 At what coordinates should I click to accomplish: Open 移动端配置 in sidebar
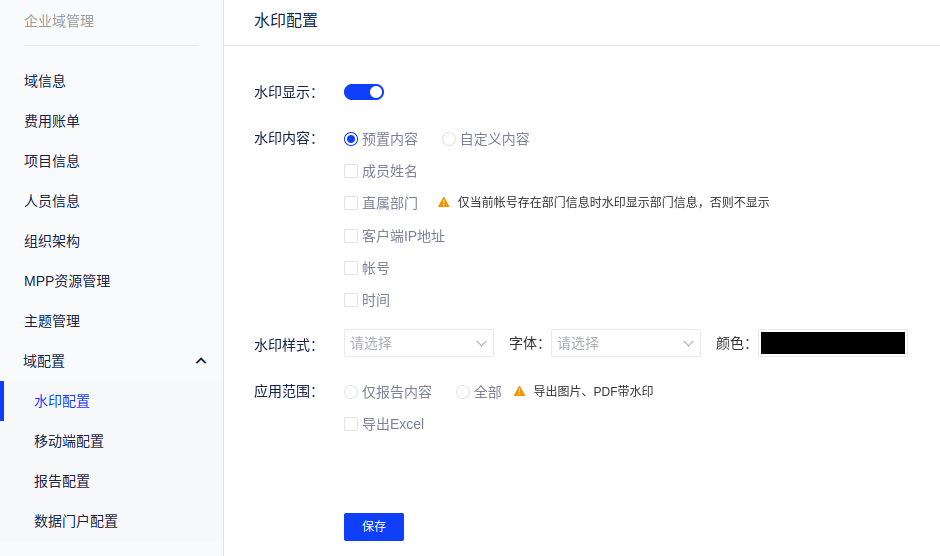[x=69, y=441]
